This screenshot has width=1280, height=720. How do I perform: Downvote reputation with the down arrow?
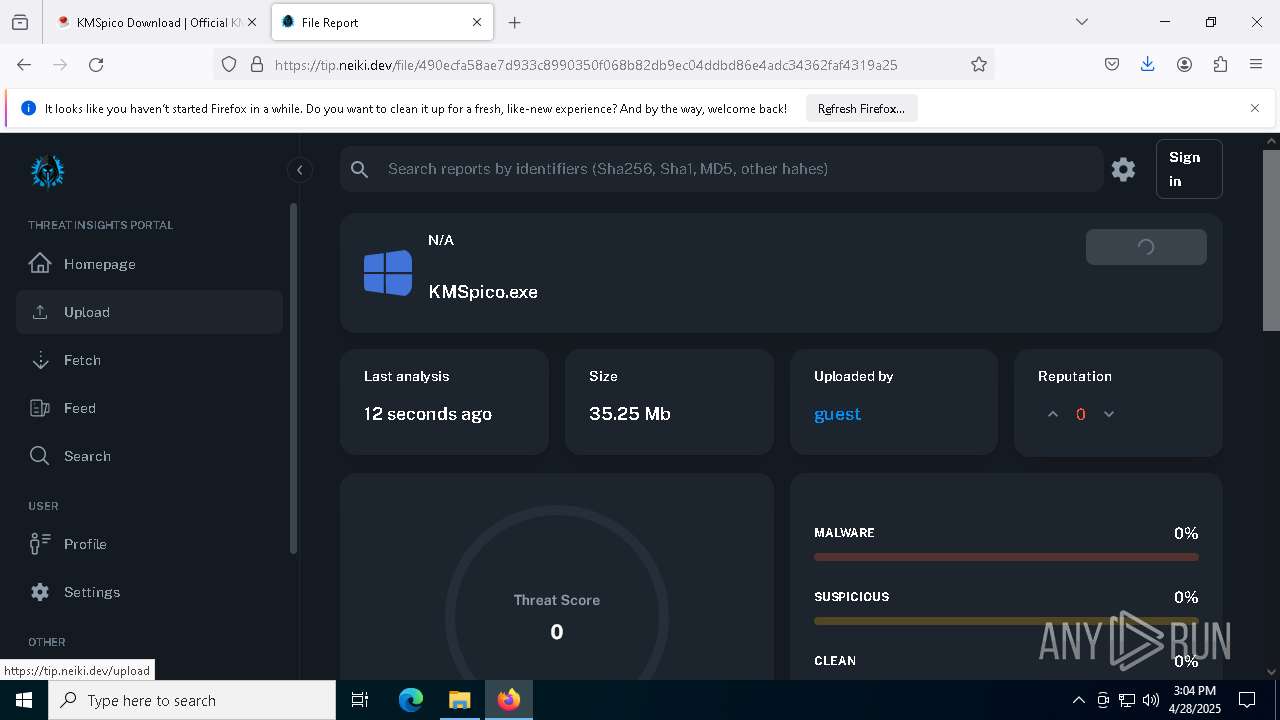[1108, 414]
